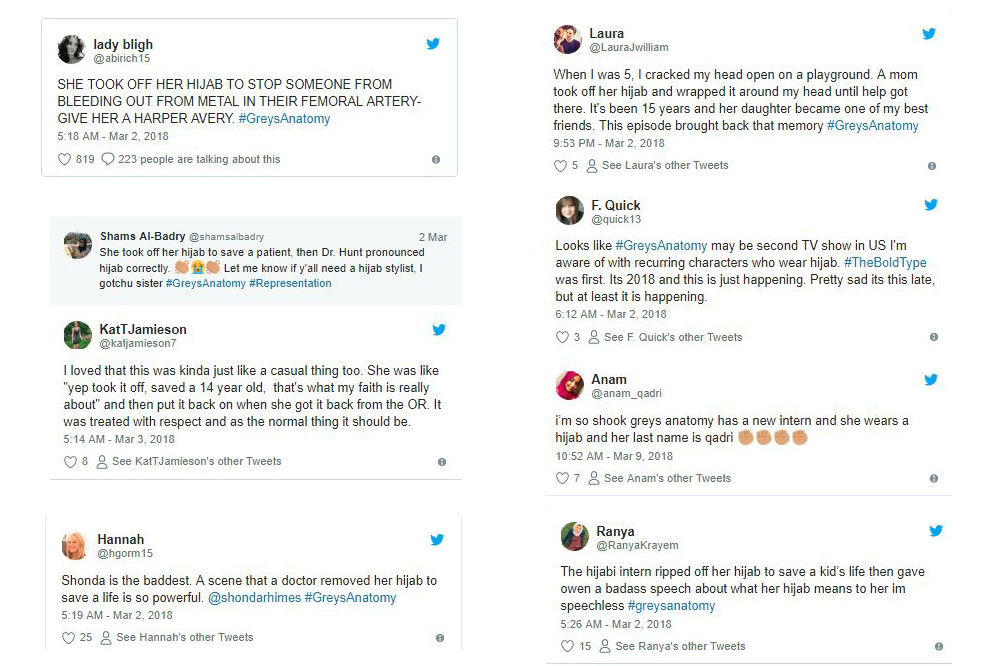Click info icon on Ranya's tweet
Viewport: 1000px width, 666px height.
[938, 647]
